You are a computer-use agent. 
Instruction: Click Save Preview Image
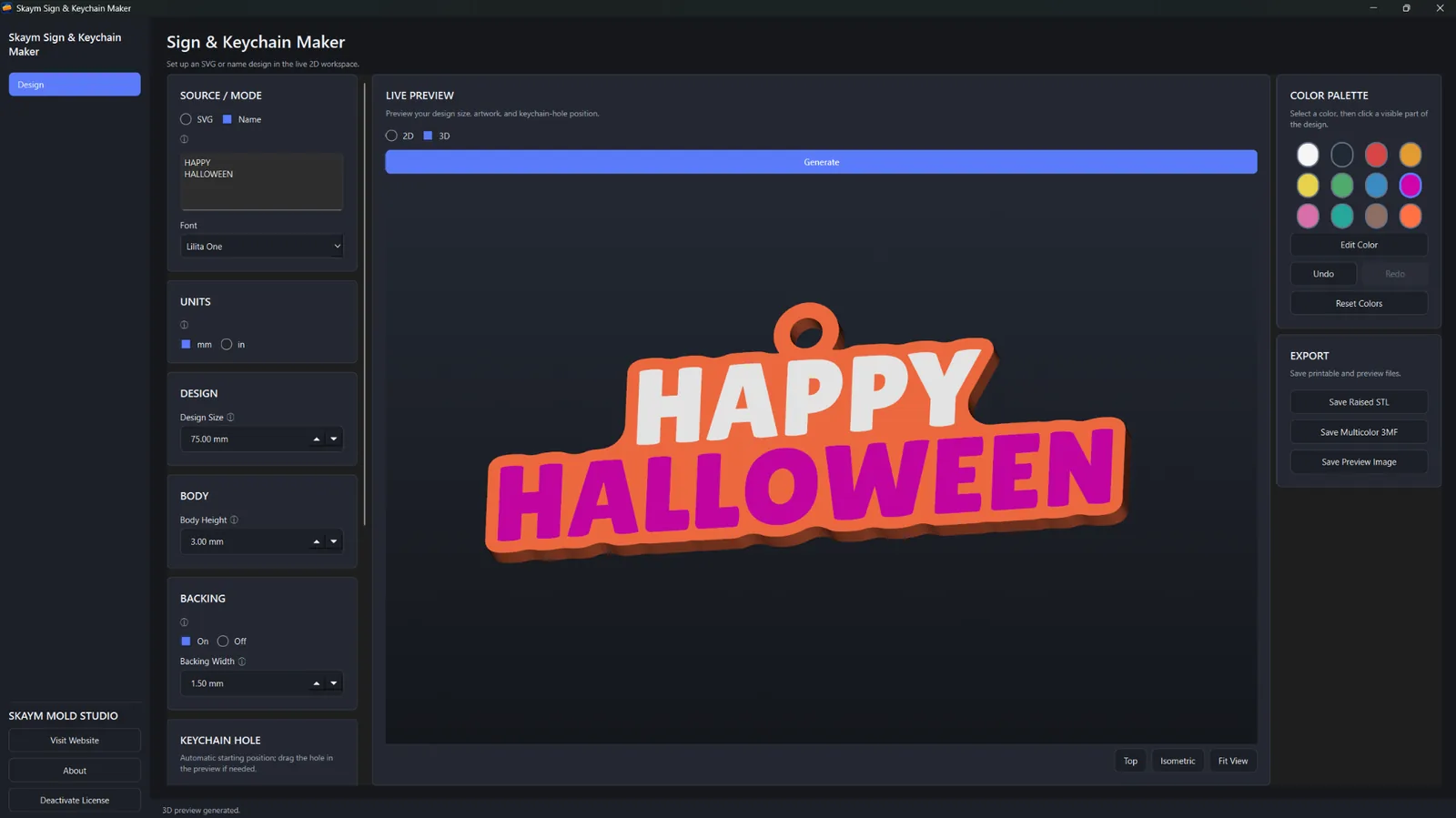pos(1359,462)
